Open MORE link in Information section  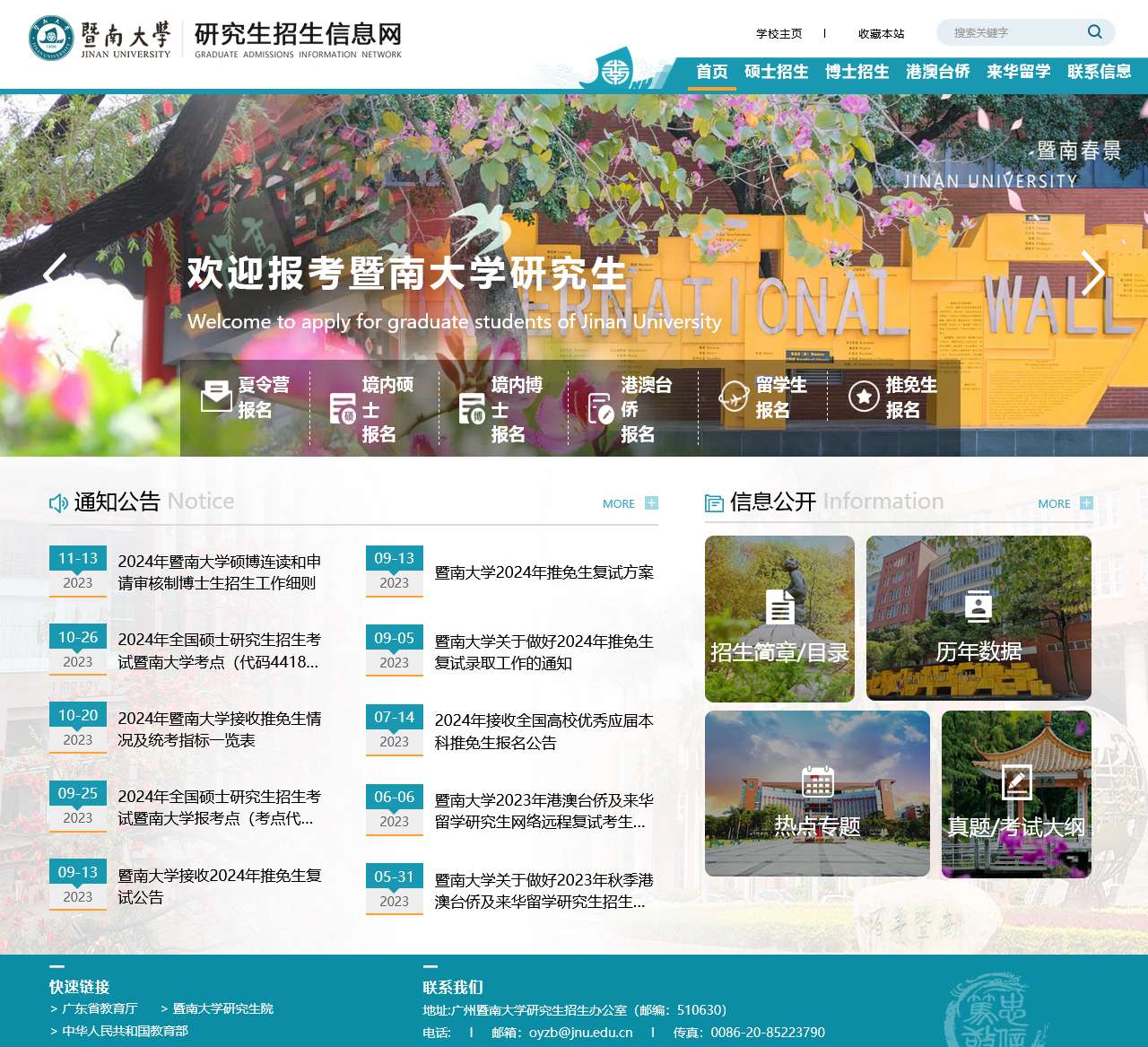click(x=1054, y=504)
